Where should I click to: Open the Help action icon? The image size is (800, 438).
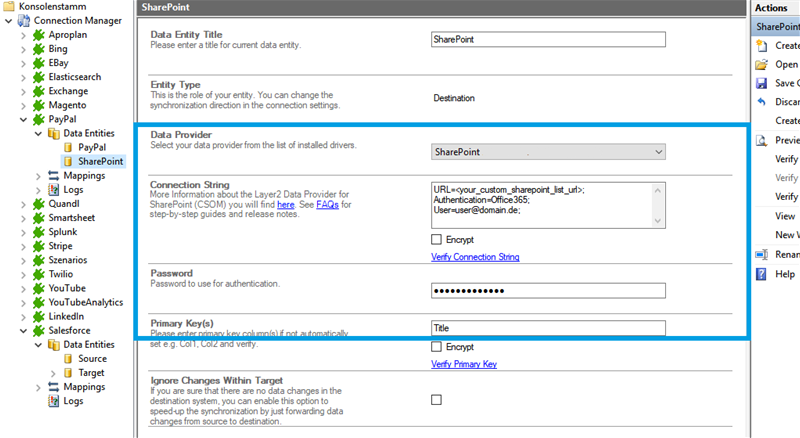[762, 274]
